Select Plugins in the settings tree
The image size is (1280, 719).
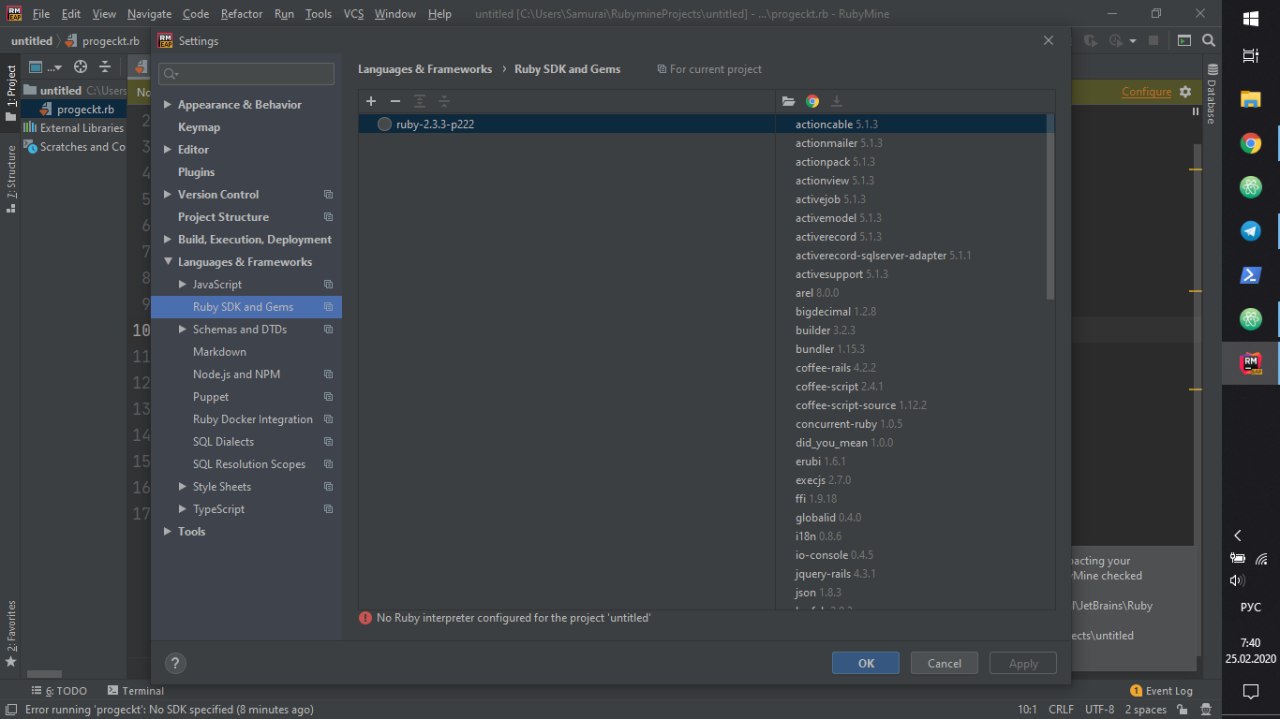[x=196, y=172]
